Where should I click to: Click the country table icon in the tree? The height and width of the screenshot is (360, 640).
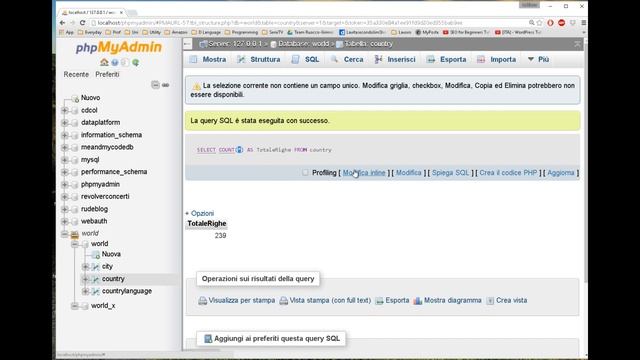(96, 279)
